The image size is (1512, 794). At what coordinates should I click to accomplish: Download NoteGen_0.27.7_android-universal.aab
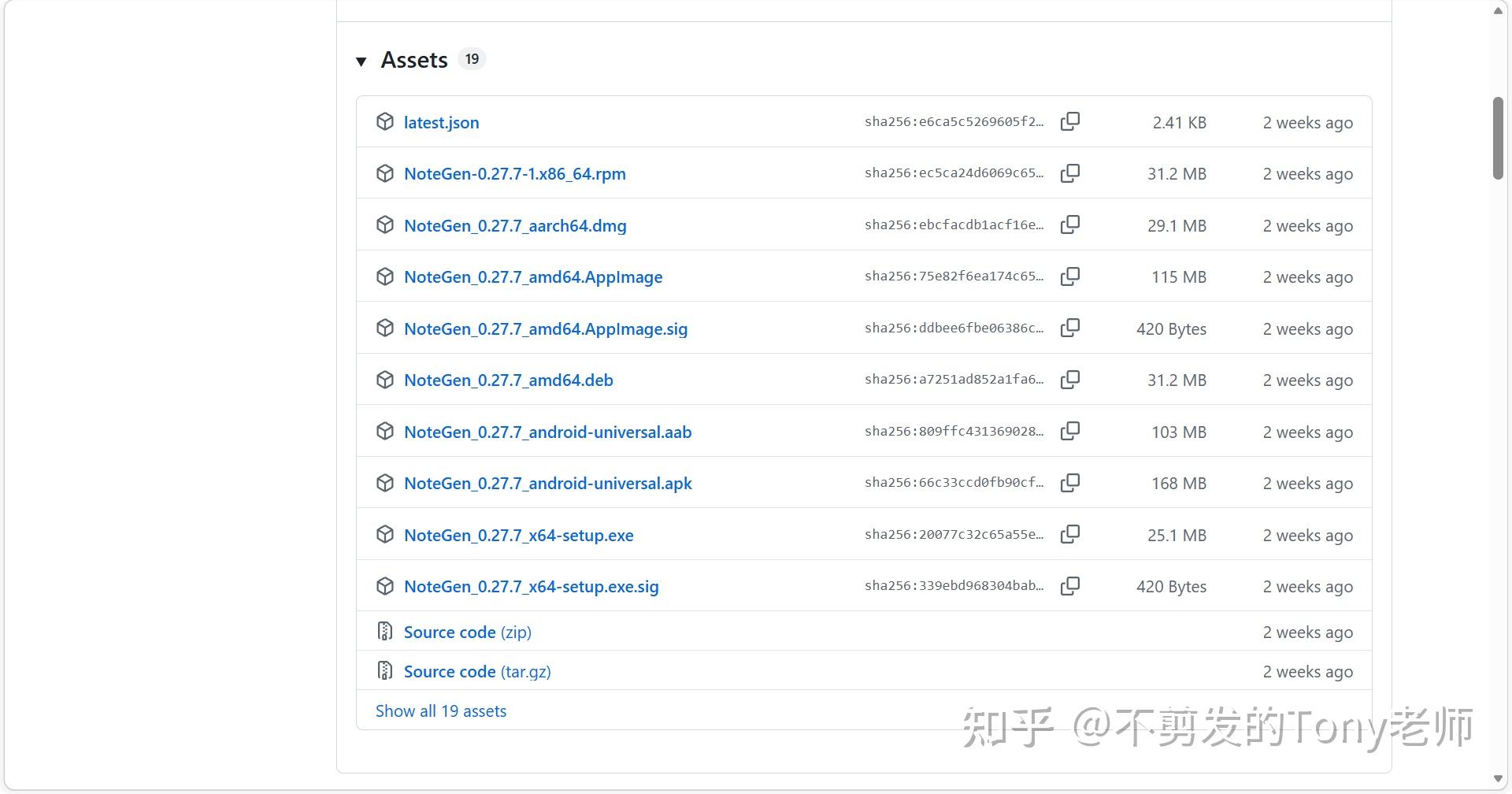548,432
